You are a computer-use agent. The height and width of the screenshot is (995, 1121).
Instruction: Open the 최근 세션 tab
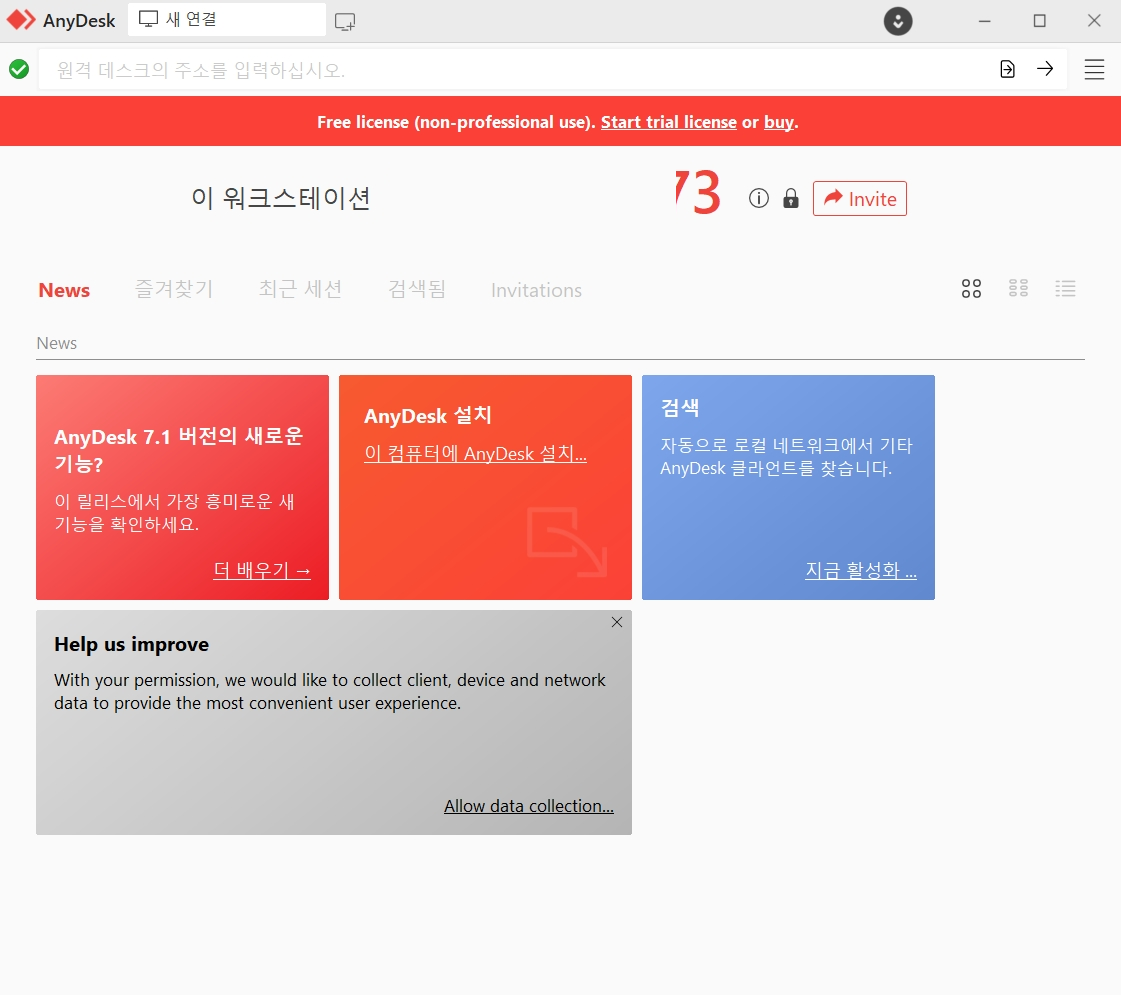[300, 289]
